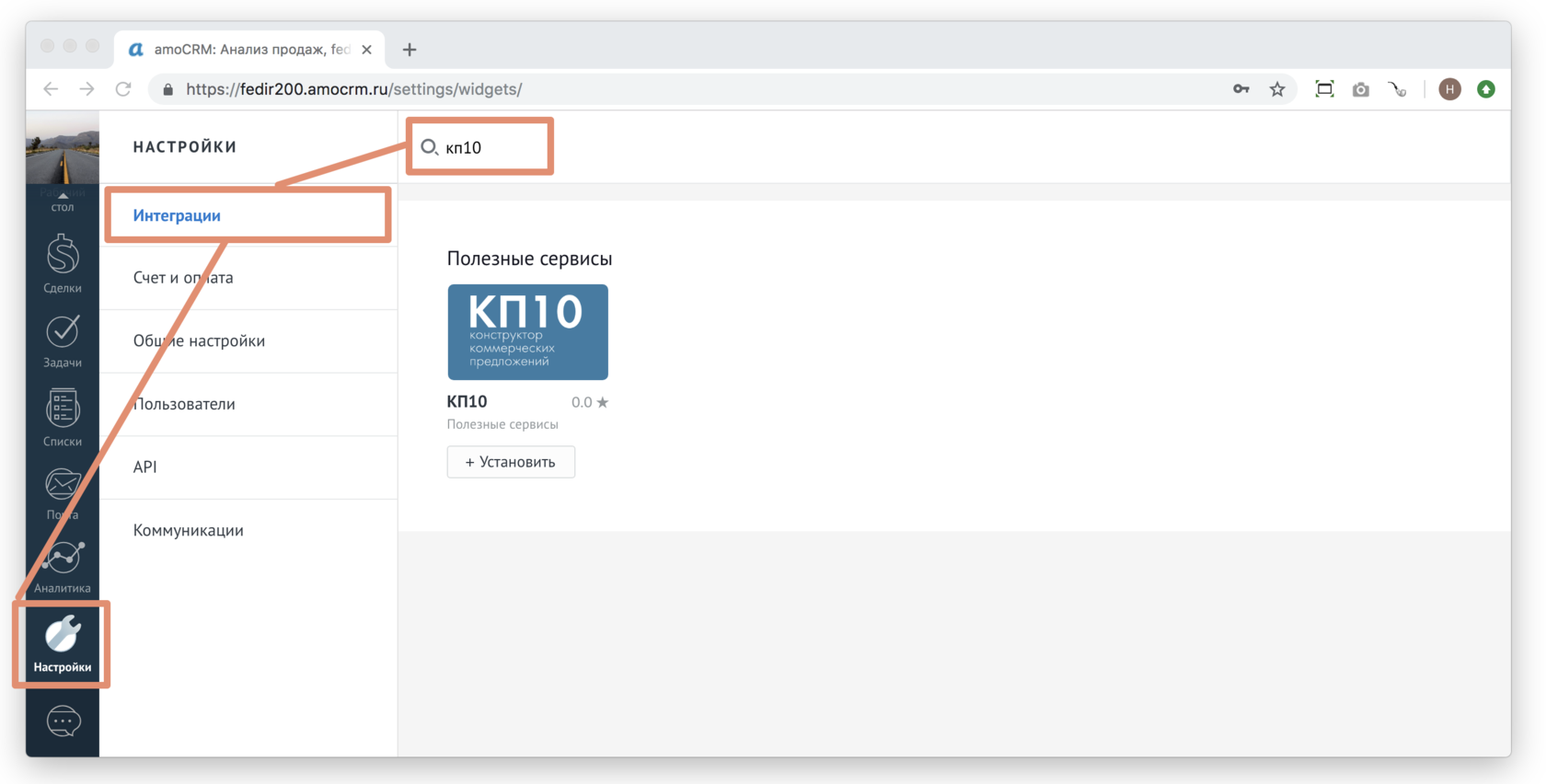Open API settings section
The height and width of the screenshot is (784, 1546).
tap(248, 467)
